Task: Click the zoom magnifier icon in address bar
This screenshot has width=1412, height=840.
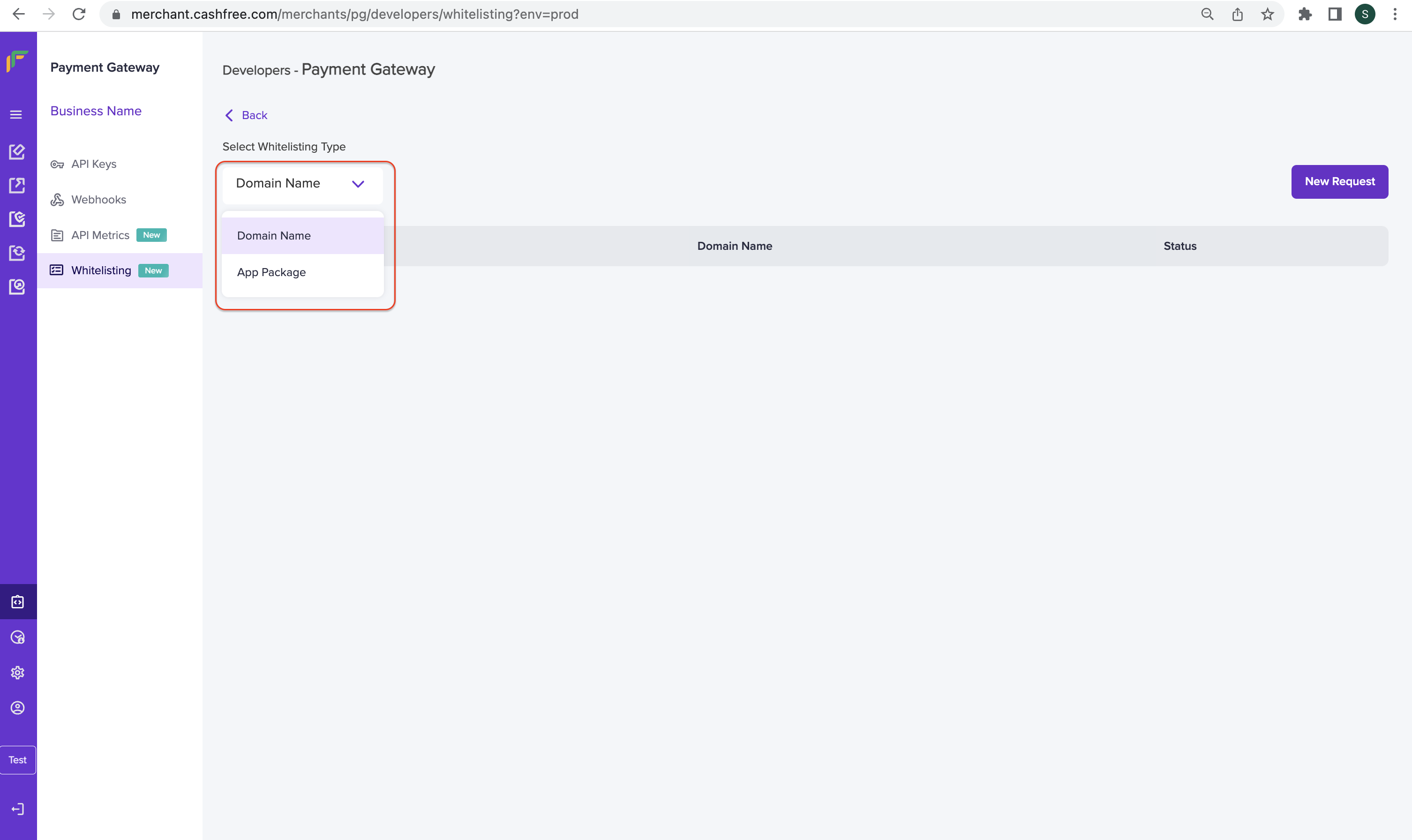Action: click(1207, 14)
